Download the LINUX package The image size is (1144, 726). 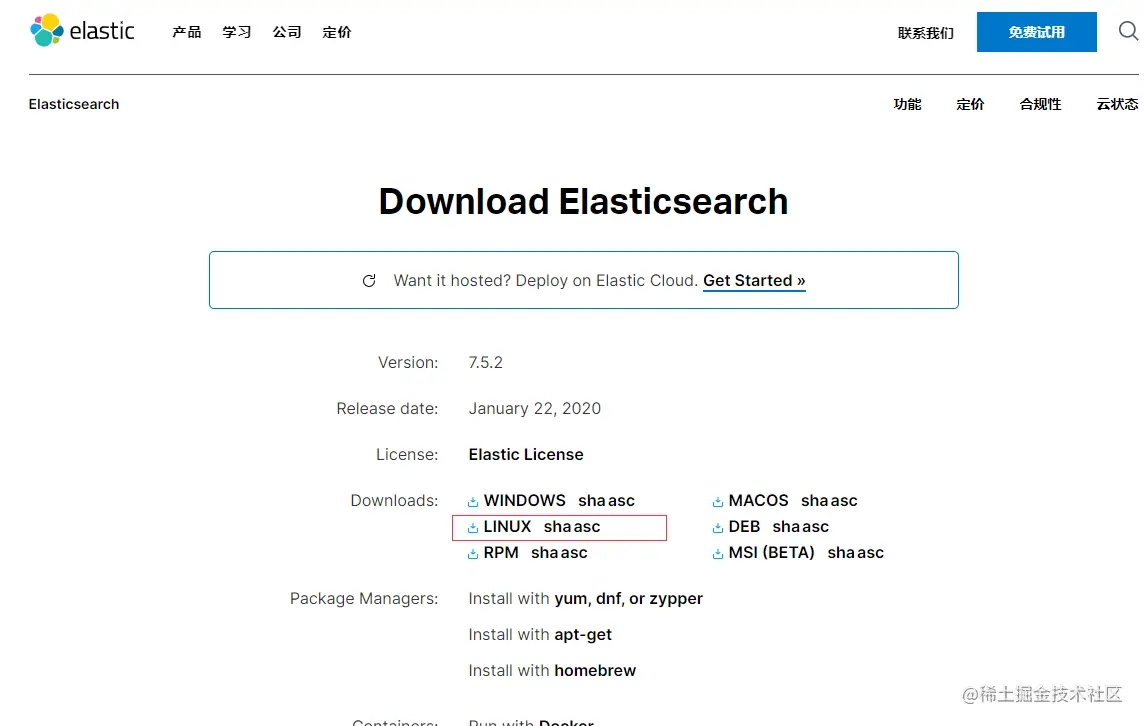507,527
